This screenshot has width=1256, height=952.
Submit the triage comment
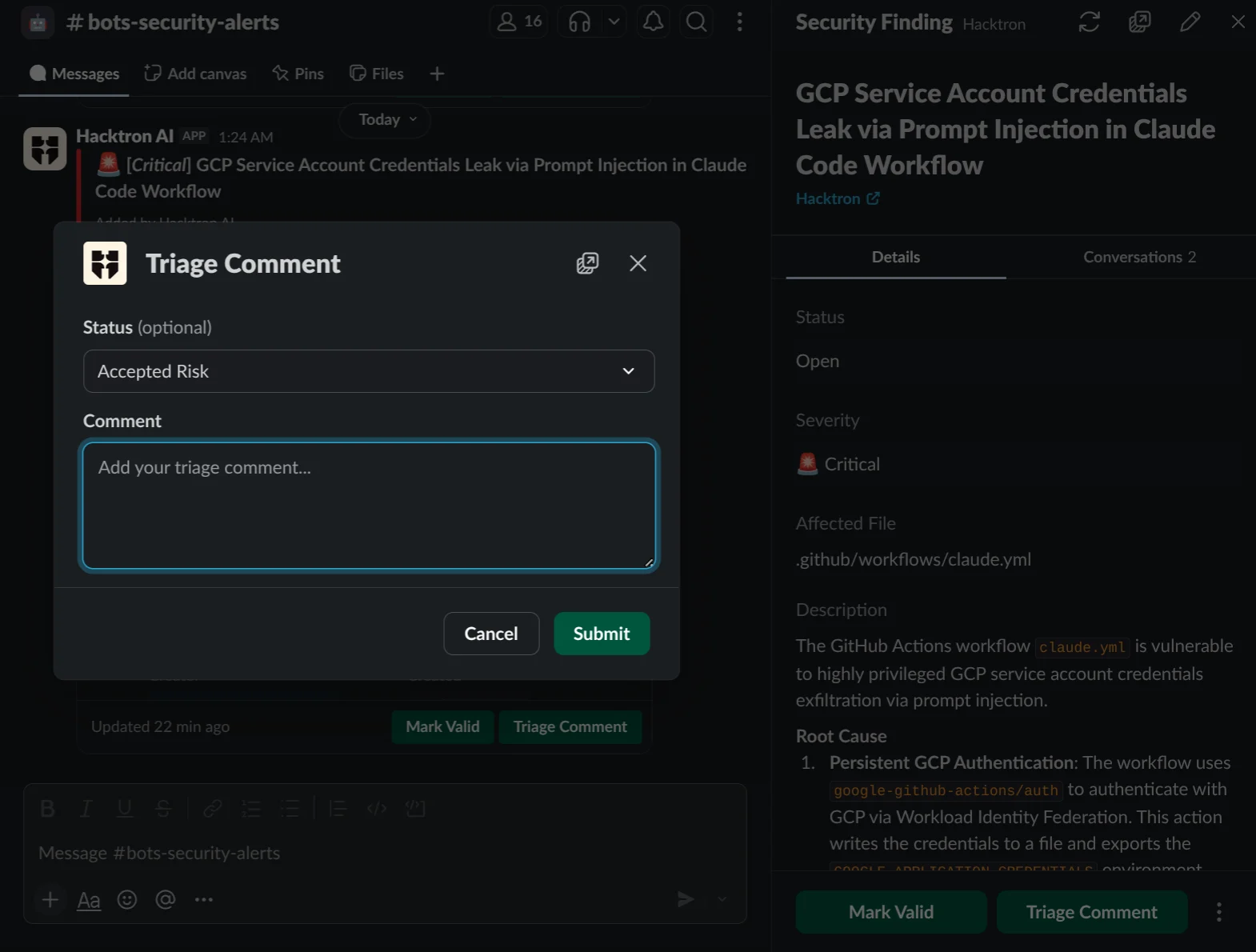(x=602, y=634)
